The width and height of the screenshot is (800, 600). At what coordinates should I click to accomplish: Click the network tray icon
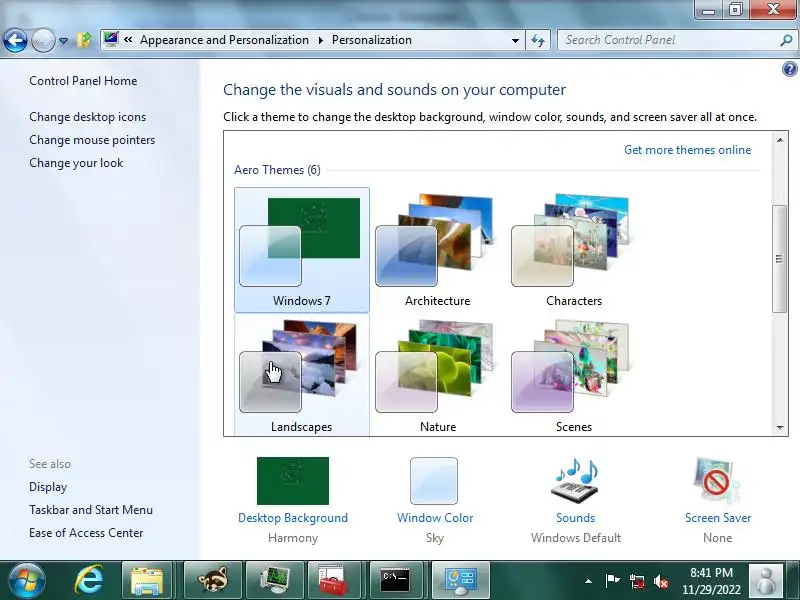pyautogui.click(x=636, y=581)
